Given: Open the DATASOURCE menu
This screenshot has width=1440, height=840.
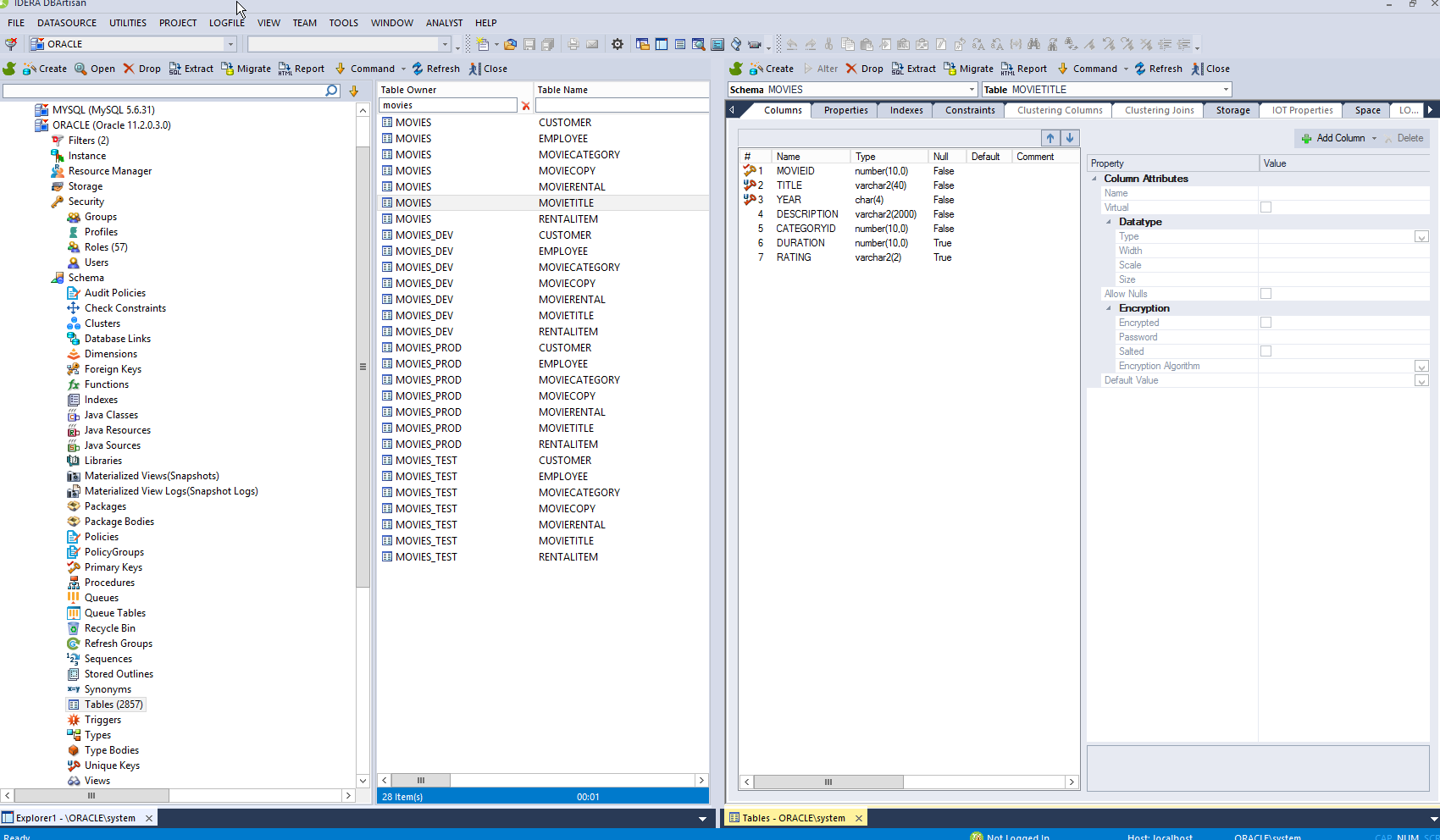Looking at the screenshot, I should [x=67, y=23].
